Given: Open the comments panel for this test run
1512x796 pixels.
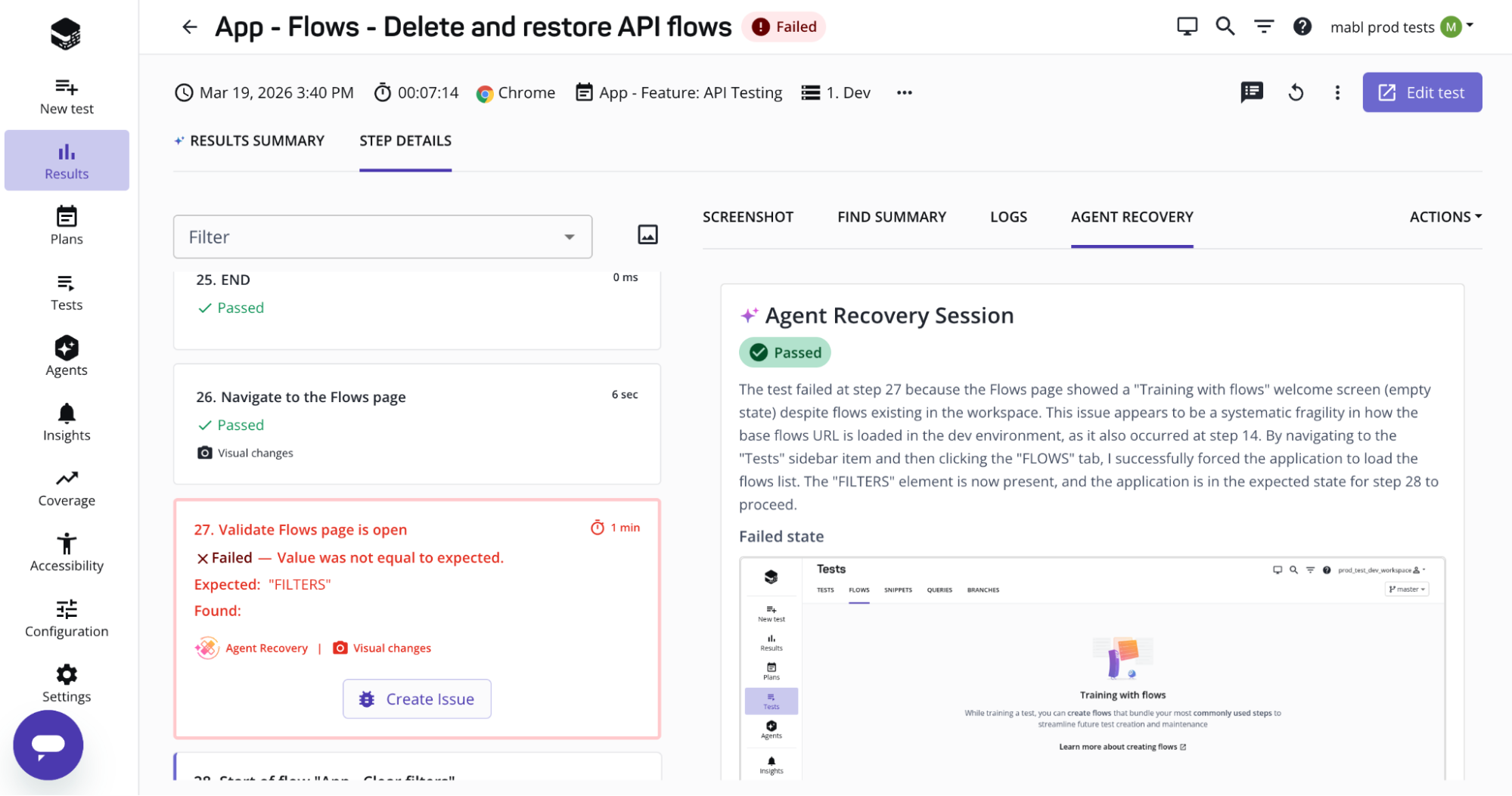Looking at the screenshot, I should click(x=1252, y=92).
